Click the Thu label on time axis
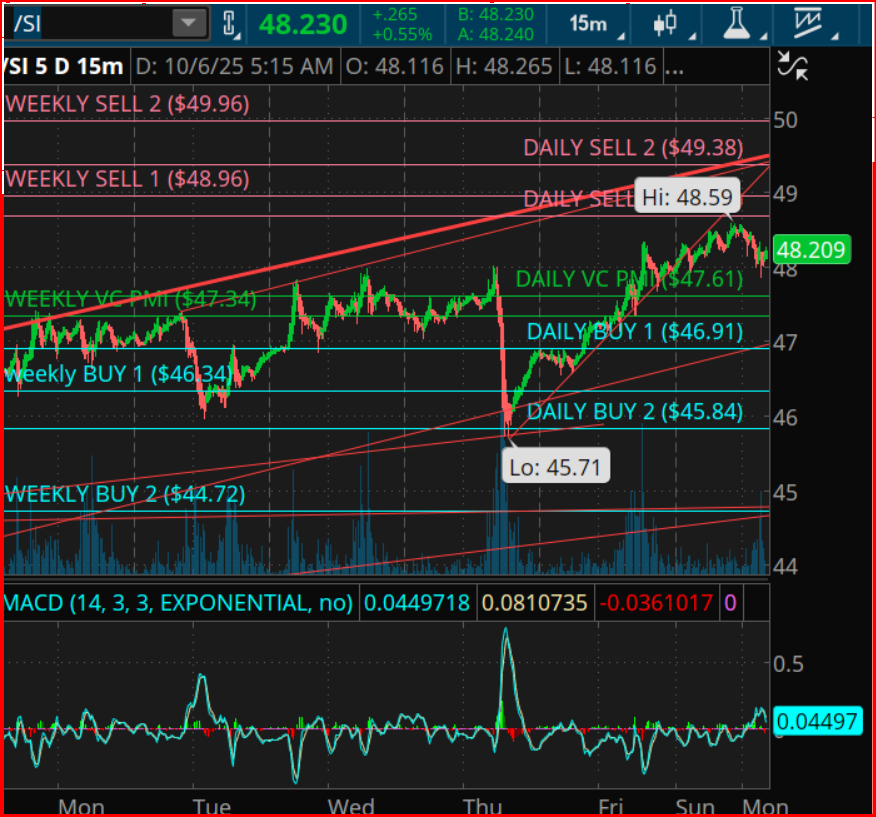The width and height of the screenshot is (876, 817). click(480, 806)
